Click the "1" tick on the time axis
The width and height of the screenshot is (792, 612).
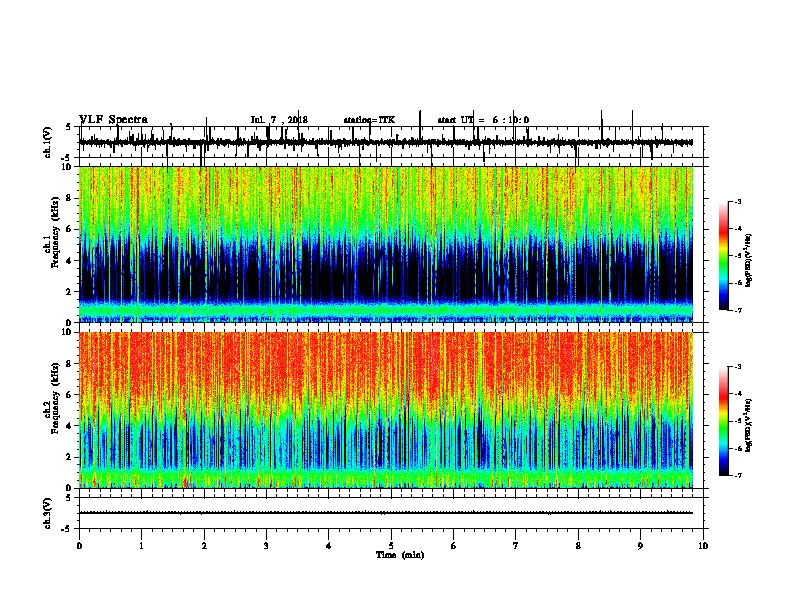pyautogui.click(x=141, y=546)
